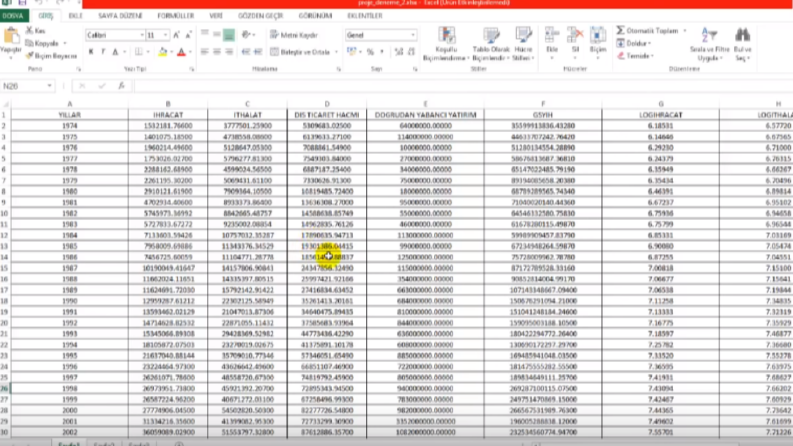The height and width of the screenshot is (446, 793).
Task: Click the fx insert function icon
Action: [x=121, y=86]
